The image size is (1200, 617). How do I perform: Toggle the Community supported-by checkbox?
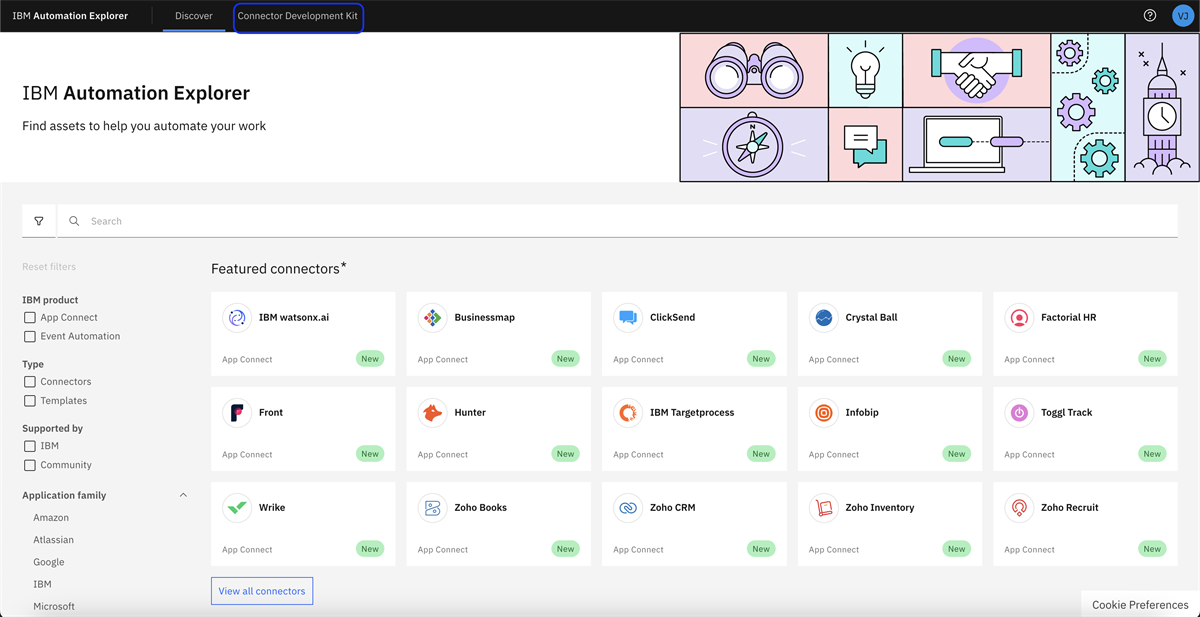[x=30, y=465]
